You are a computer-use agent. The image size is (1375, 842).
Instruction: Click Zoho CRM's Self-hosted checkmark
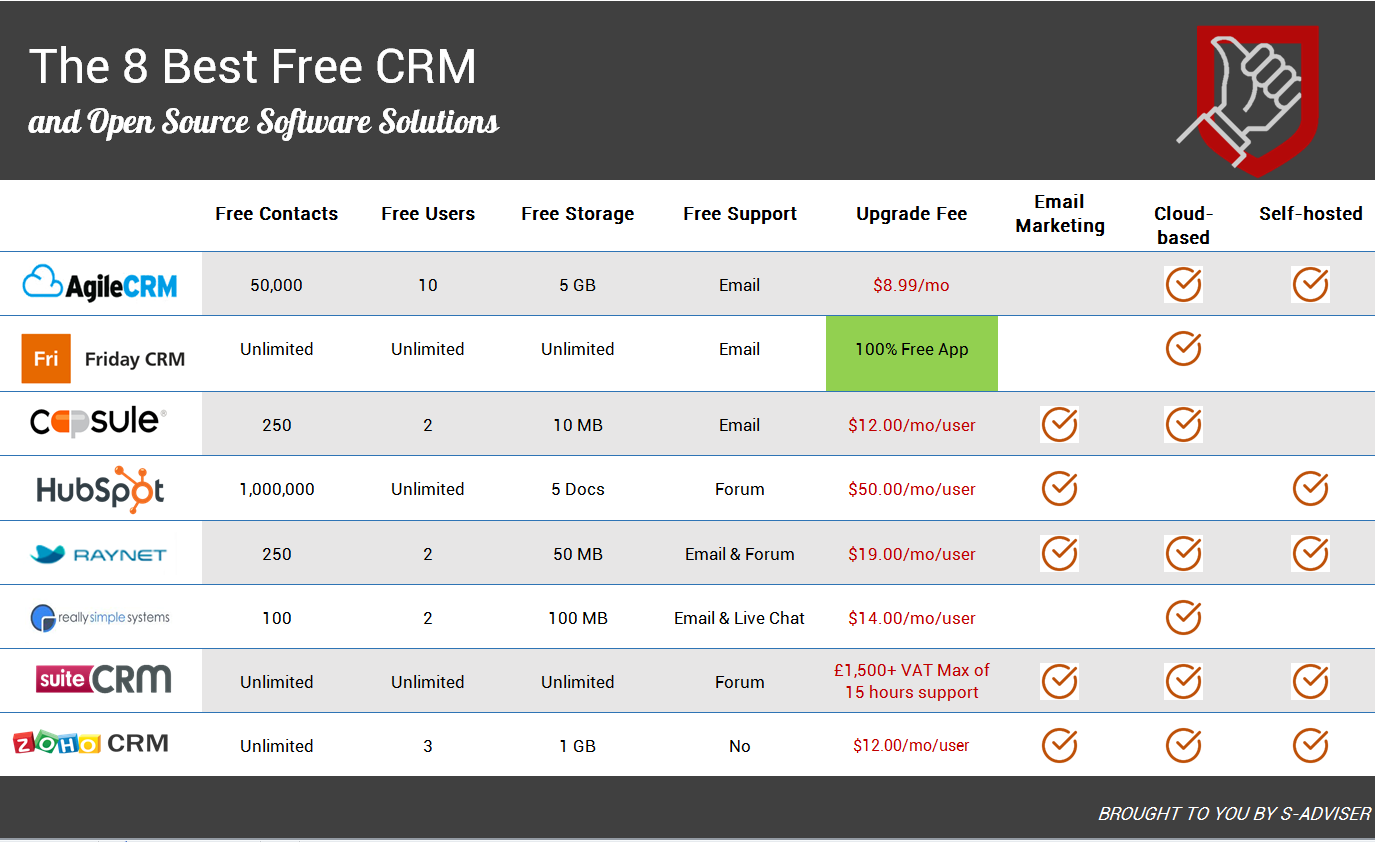click(1310, 745)
